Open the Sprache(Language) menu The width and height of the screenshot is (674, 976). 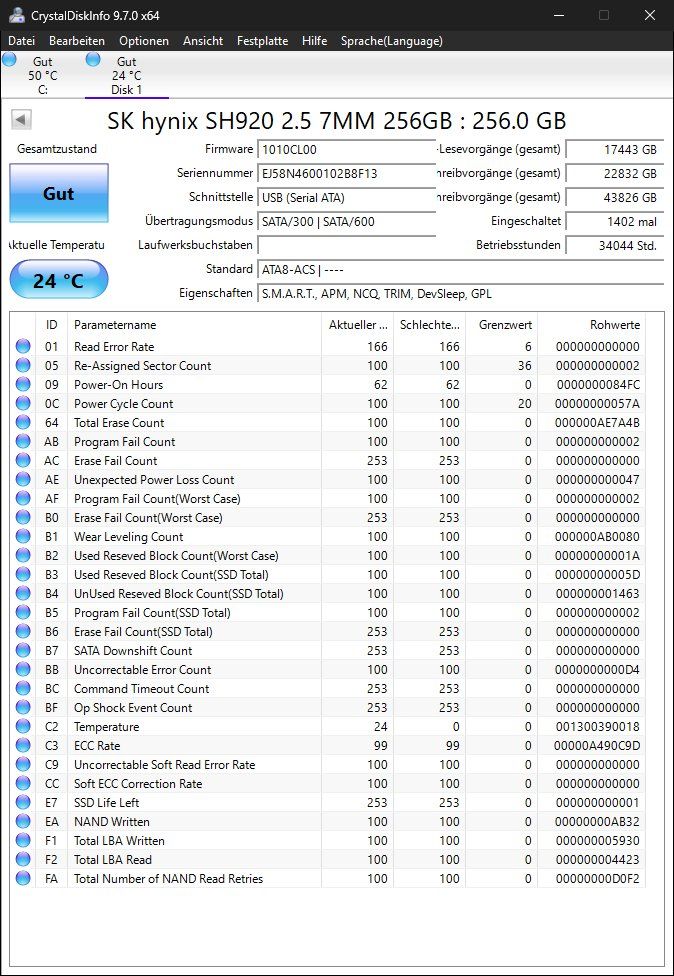pyautogui.click(x=391, y=41)
